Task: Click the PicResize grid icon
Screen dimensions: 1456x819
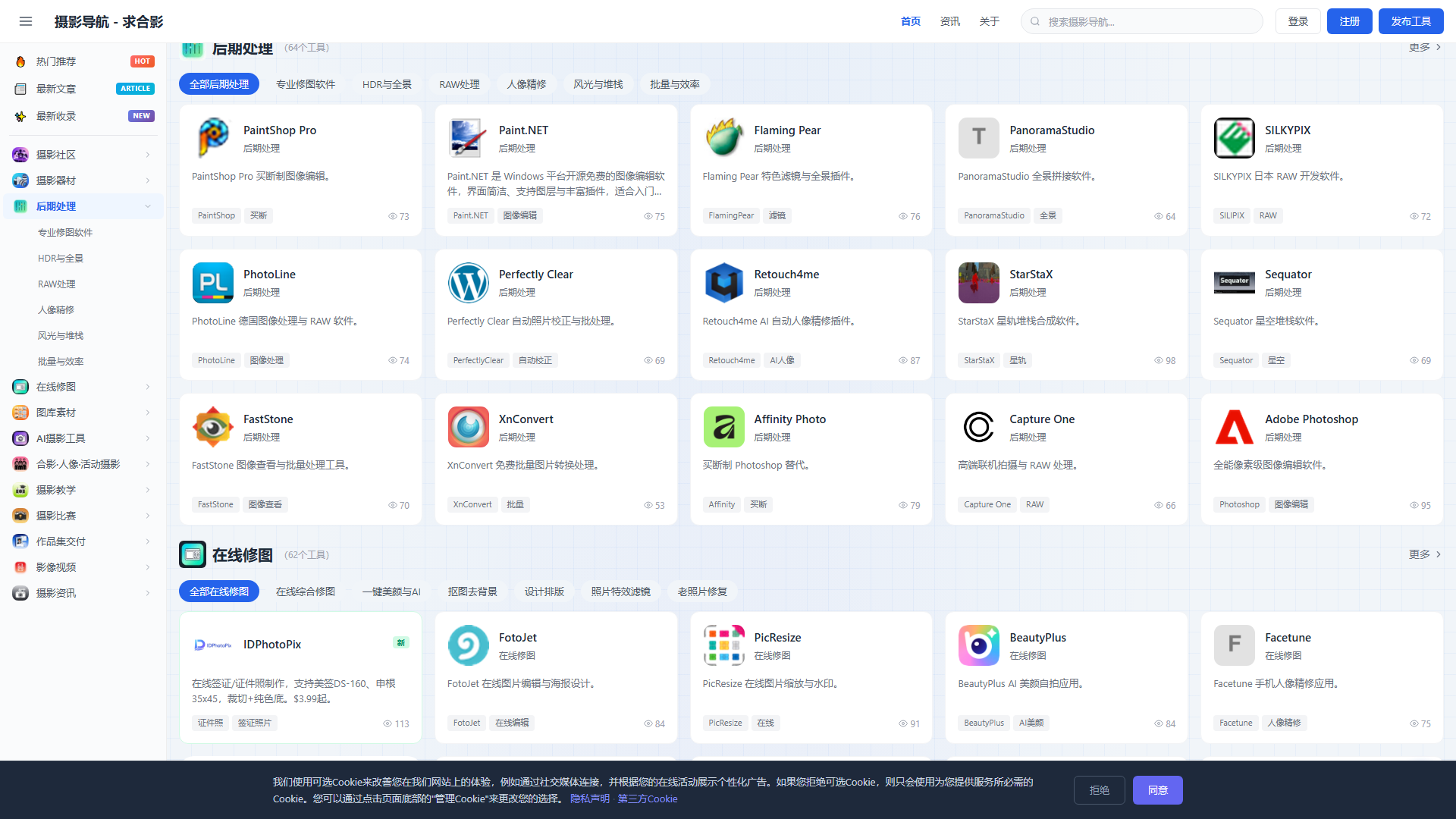Action: 723,645
